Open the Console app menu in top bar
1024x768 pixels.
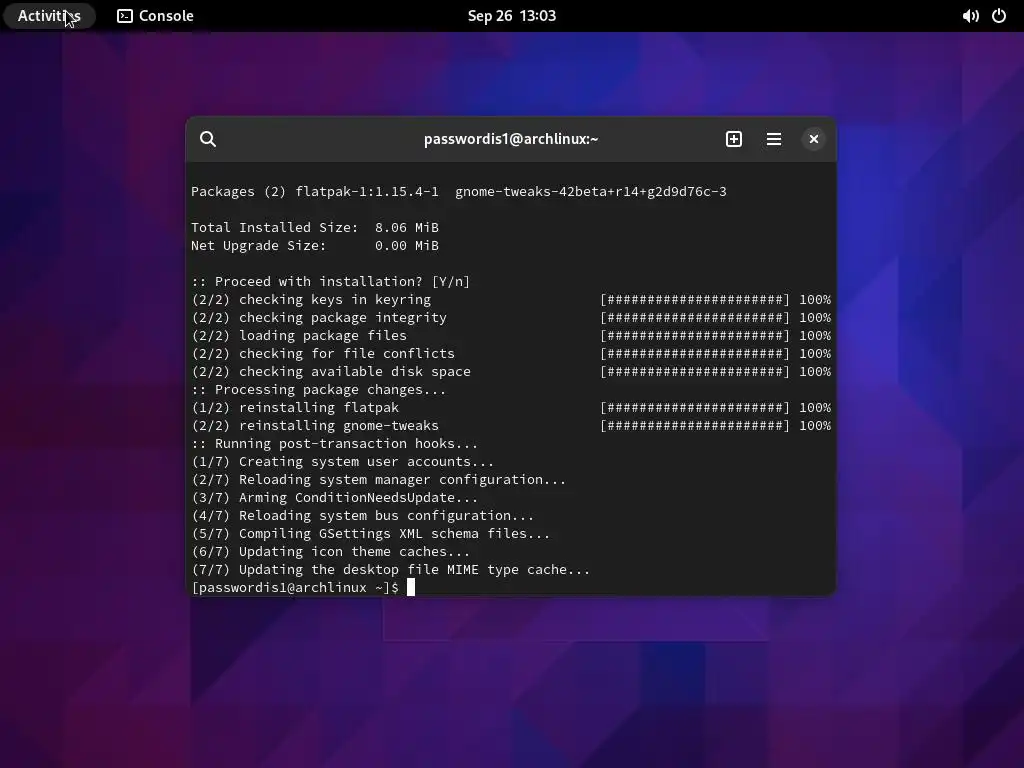155,16
